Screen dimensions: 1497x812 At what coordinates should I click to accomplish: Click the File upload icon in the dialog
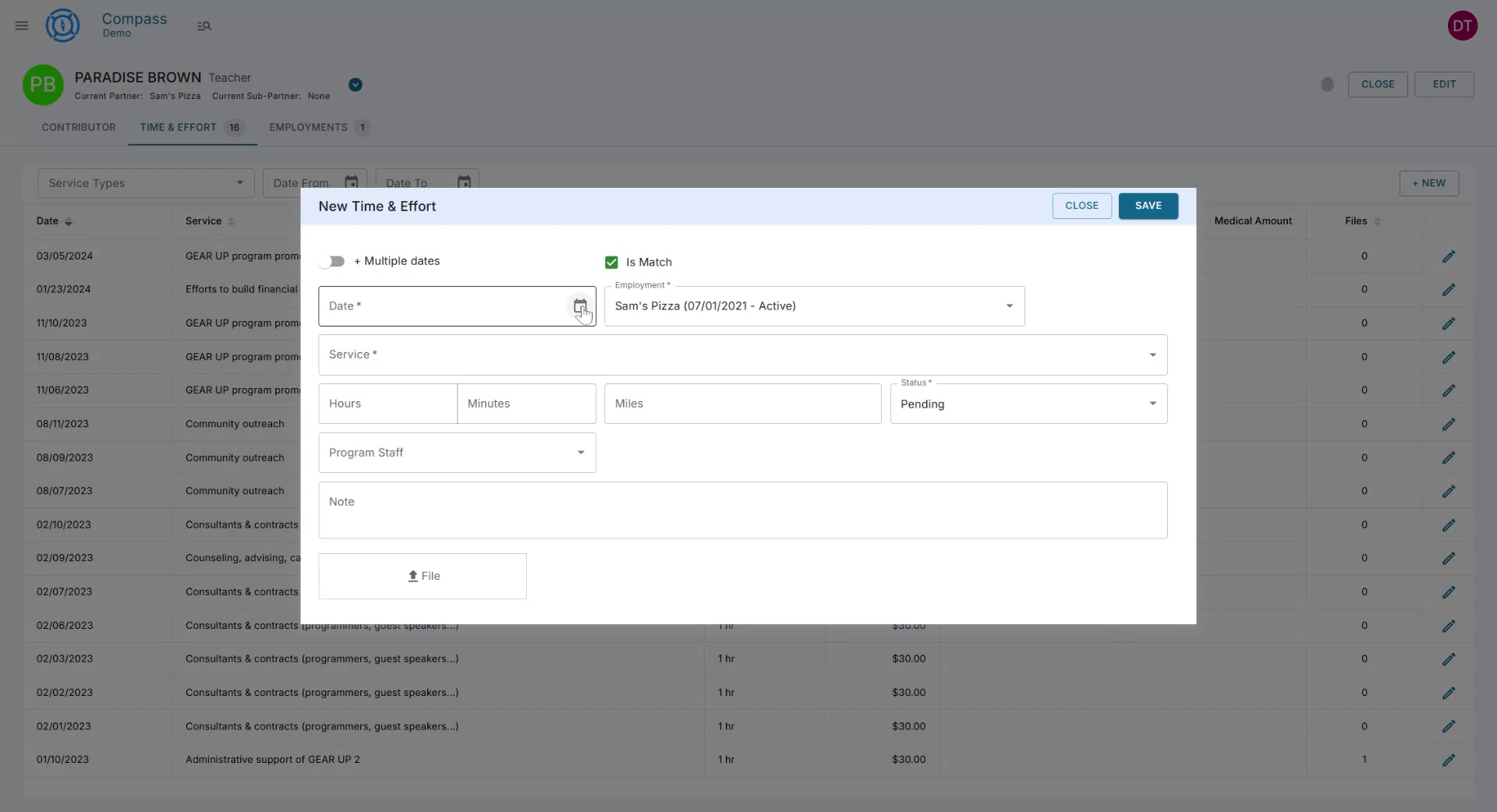(412, 576)
